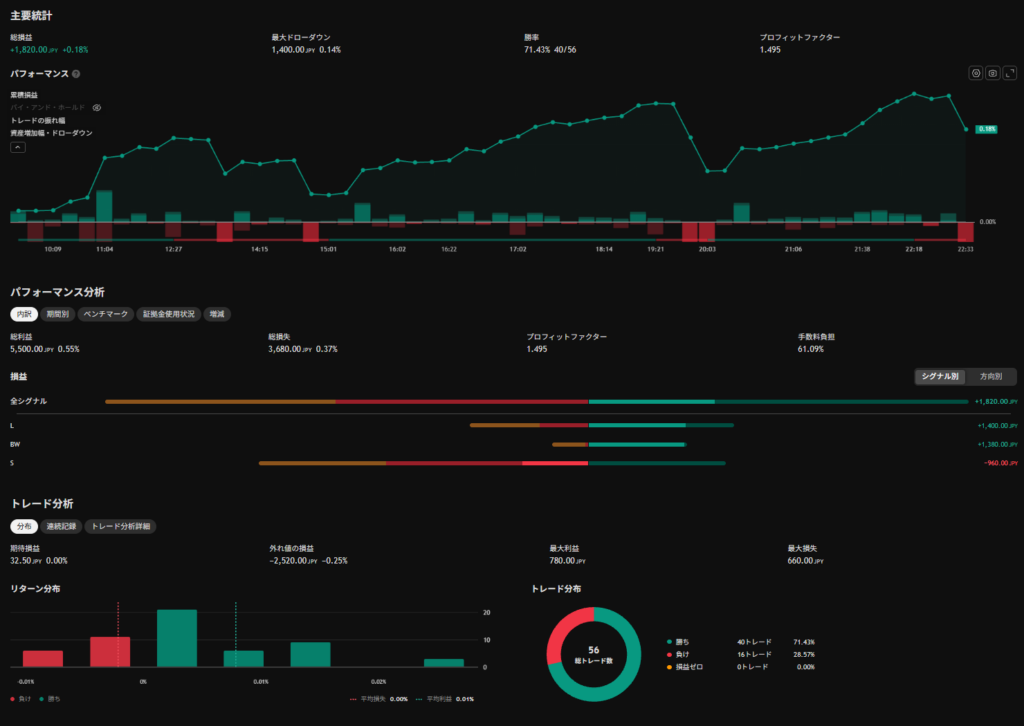
Task: Toggle the 累積損益 series in the legend
Action: click(24, 95)
